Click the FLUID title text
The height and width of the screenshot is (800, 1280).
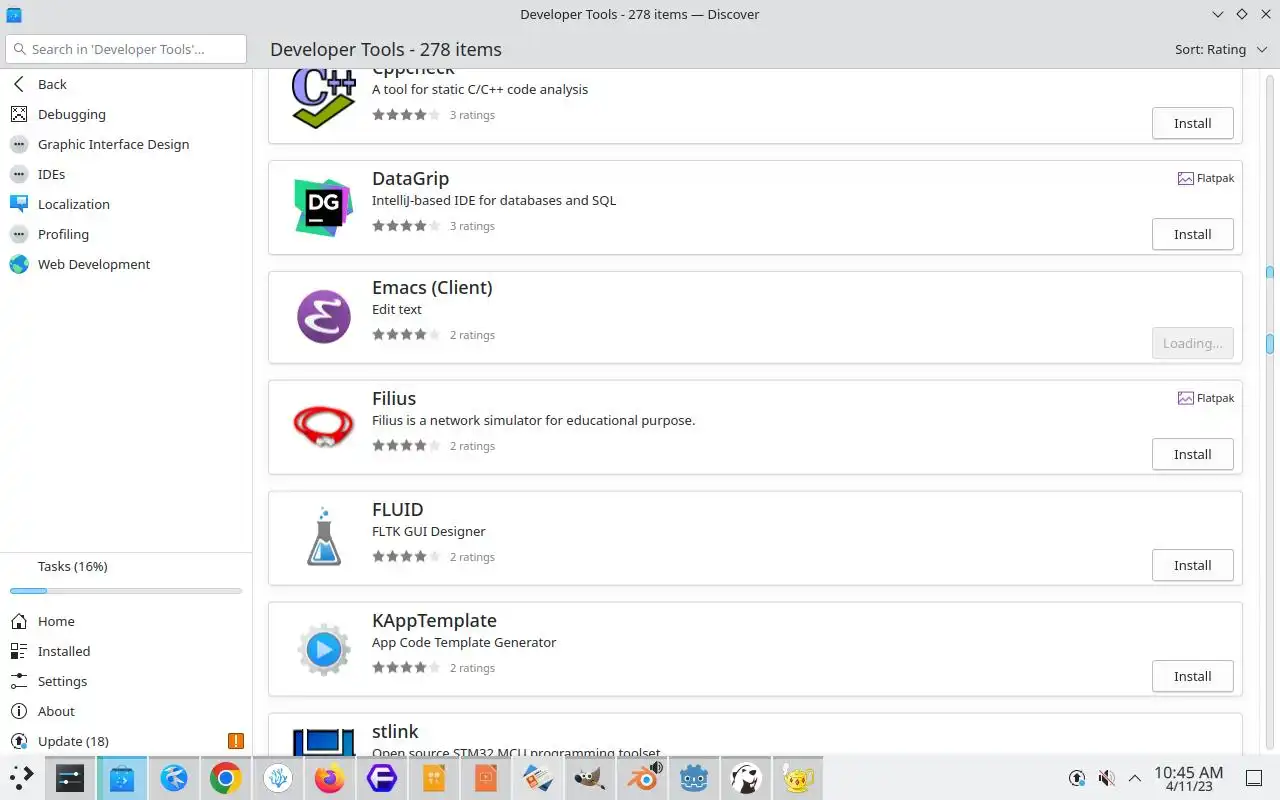[398, 509]
